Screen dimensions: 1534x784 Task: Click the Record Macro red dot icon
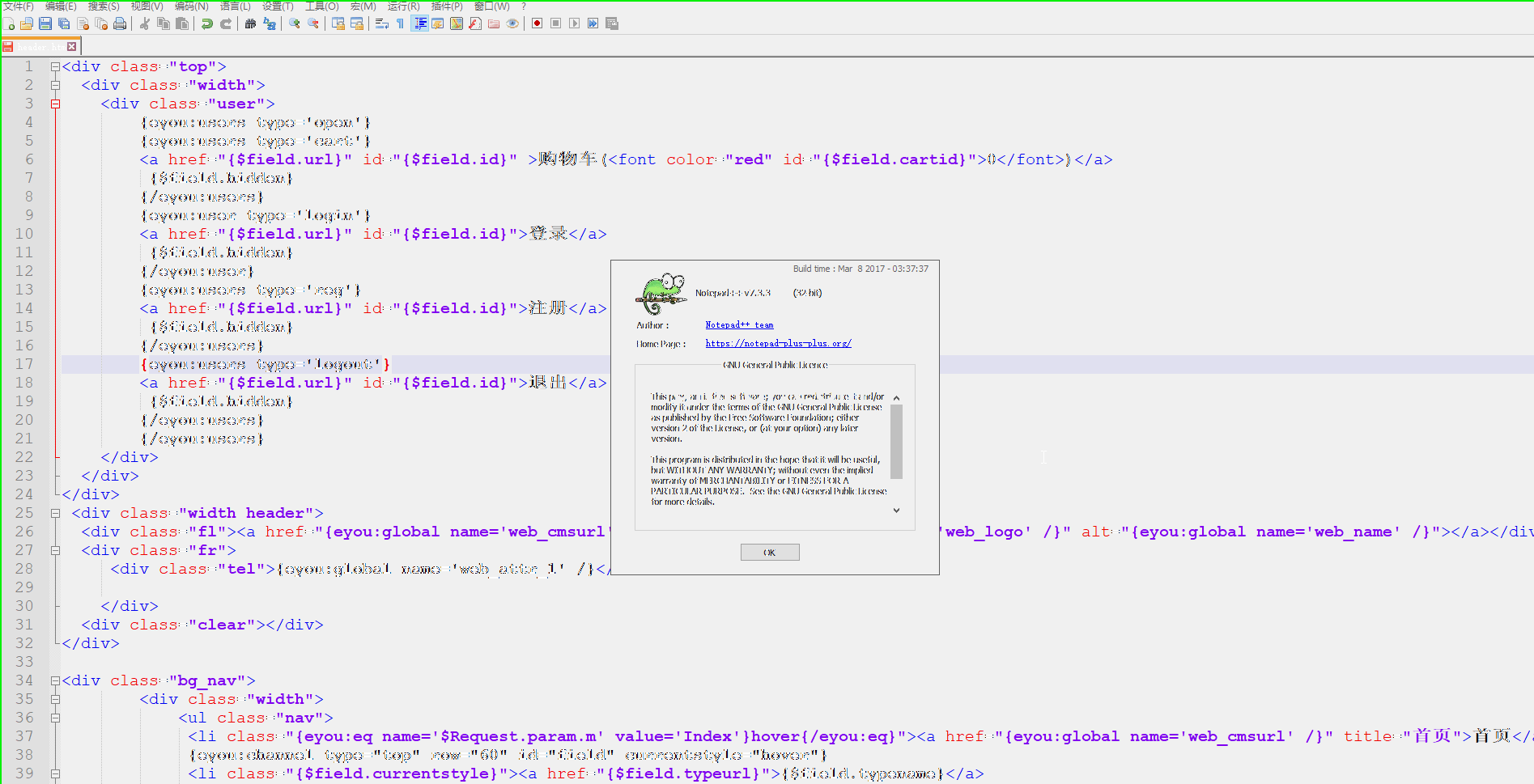(x=537, y=23)
